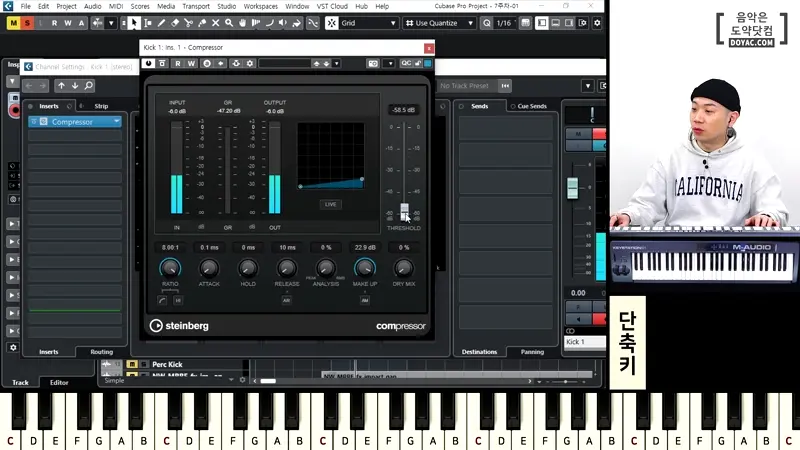The width and height of the screenshot is (800, 450).
Task: Go to previous channel up arrow
Action: [x=61, y=86]
